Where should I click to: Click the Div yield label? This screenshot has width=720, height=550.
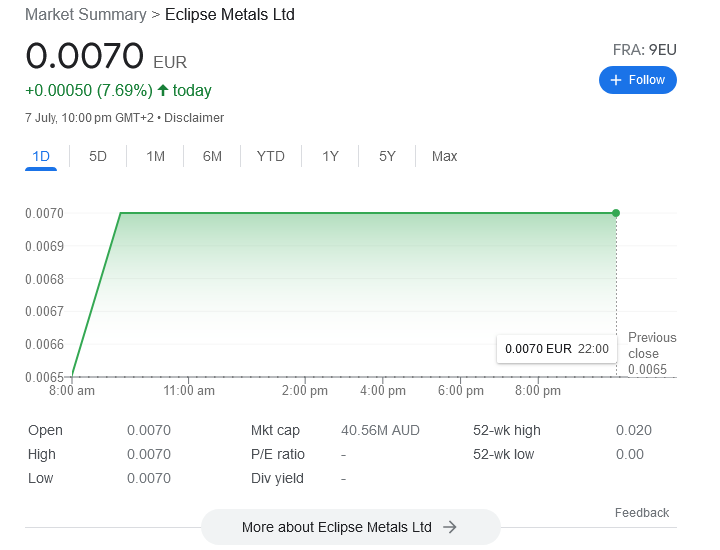coord(277,478)
